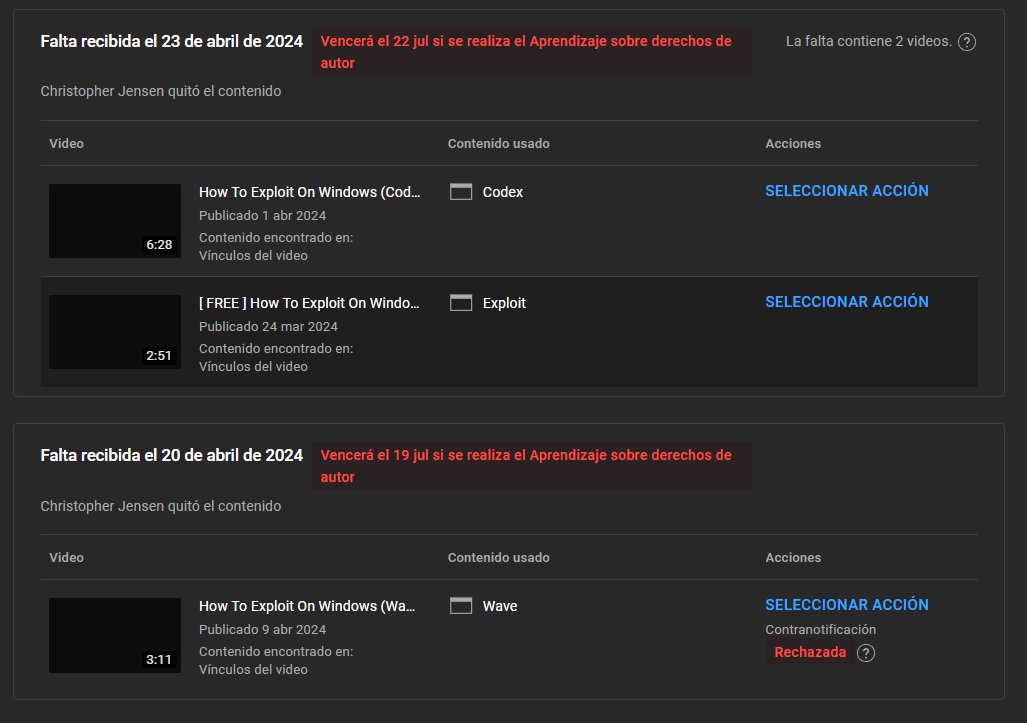Open SELECCIONAR ACCIÓN for the [FREE] Exploit video
The width and height of the screenshot is (1027, 723).
click(x=847, y=302)
